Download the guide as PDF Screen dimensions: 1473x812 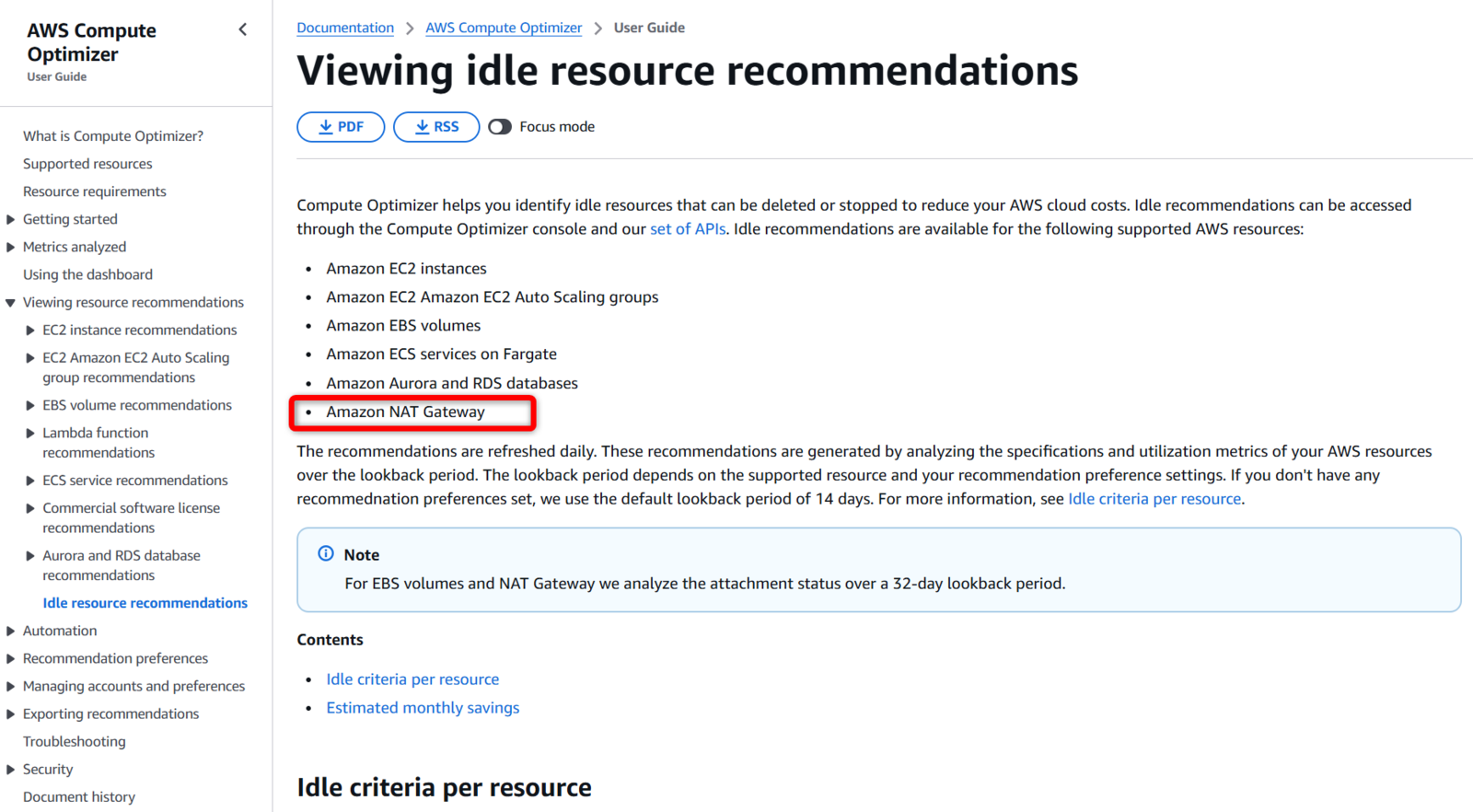pyautogui.click(x=341, y=127)
